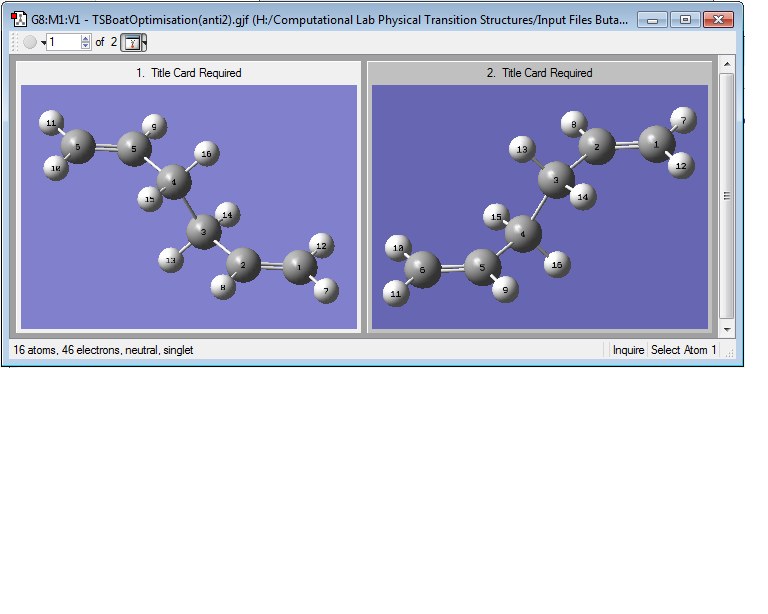Click carbon atom 5 in model 2

click(x=483, y=267)
